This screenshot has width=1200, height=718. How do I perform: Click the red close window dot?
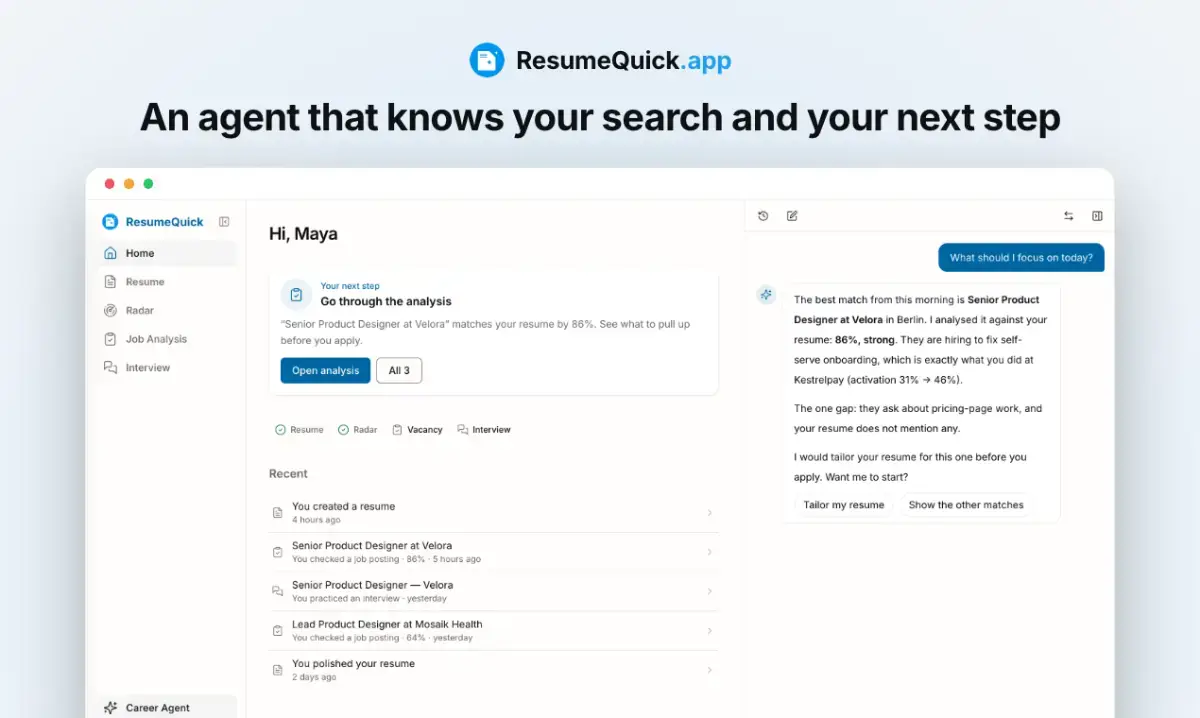click(109, 184)
